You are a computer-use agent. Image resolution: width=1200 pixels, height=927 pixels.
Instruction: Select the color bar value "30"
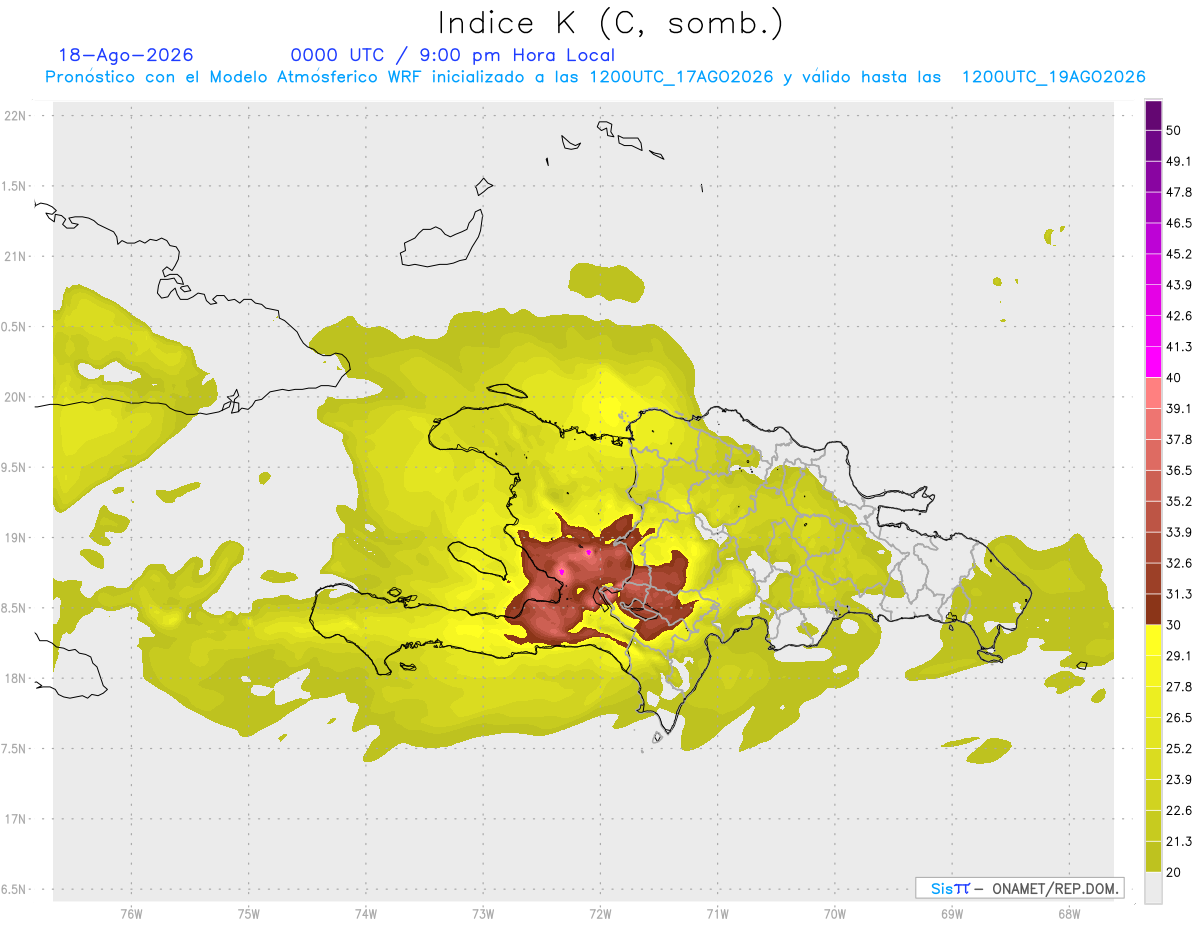tap(1173, 625)
